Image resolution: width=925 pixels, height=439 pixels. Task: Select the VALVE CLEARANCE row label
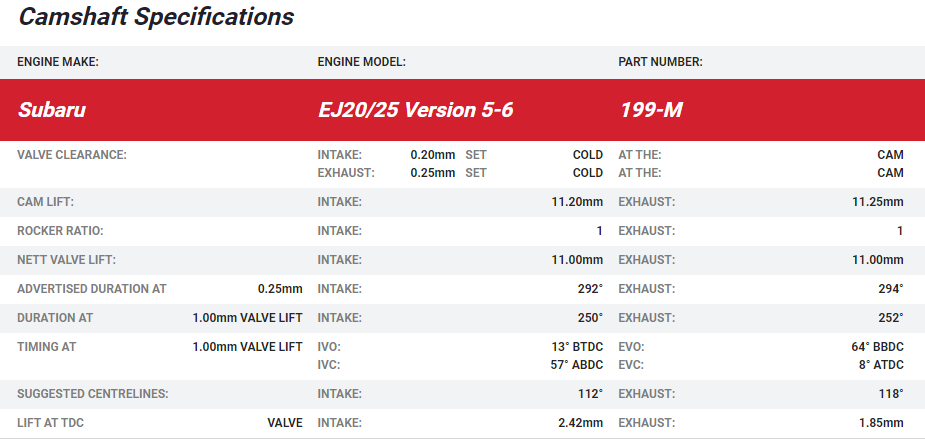[73, 155]
